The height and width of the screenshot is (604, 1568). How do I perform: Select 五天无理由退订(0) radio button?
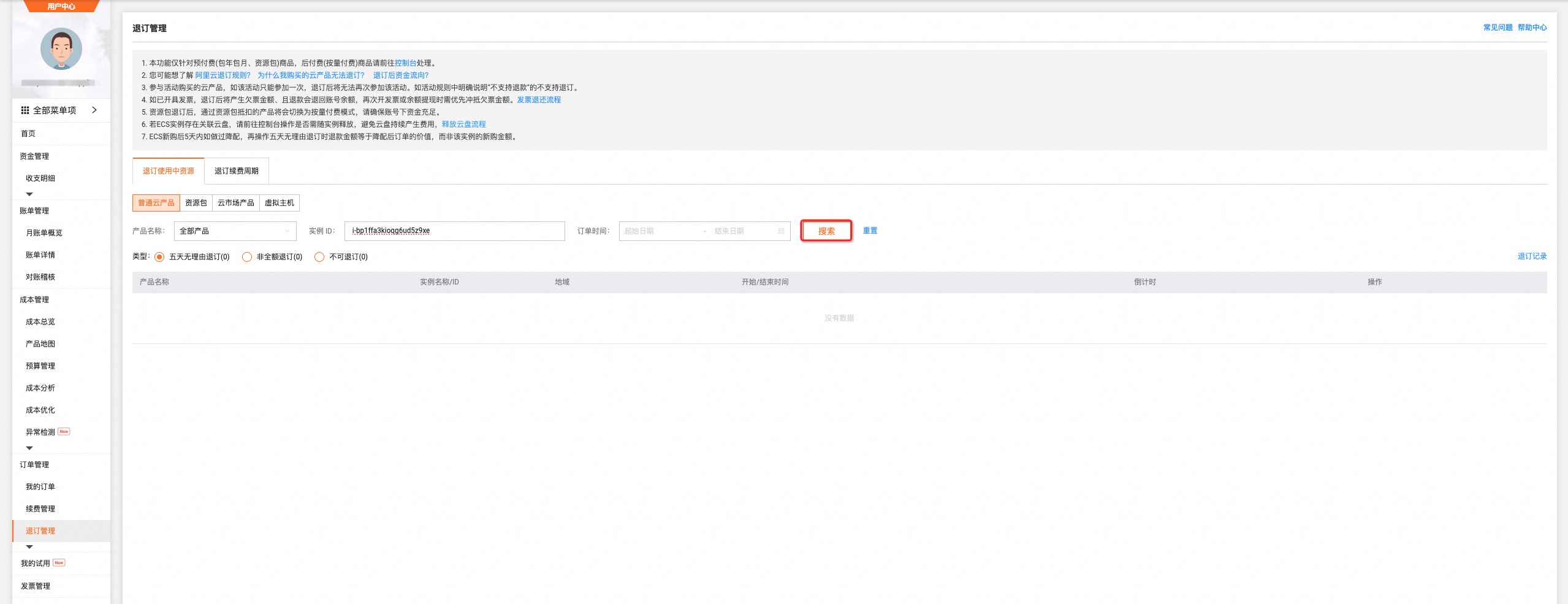[x=159, y=257]
